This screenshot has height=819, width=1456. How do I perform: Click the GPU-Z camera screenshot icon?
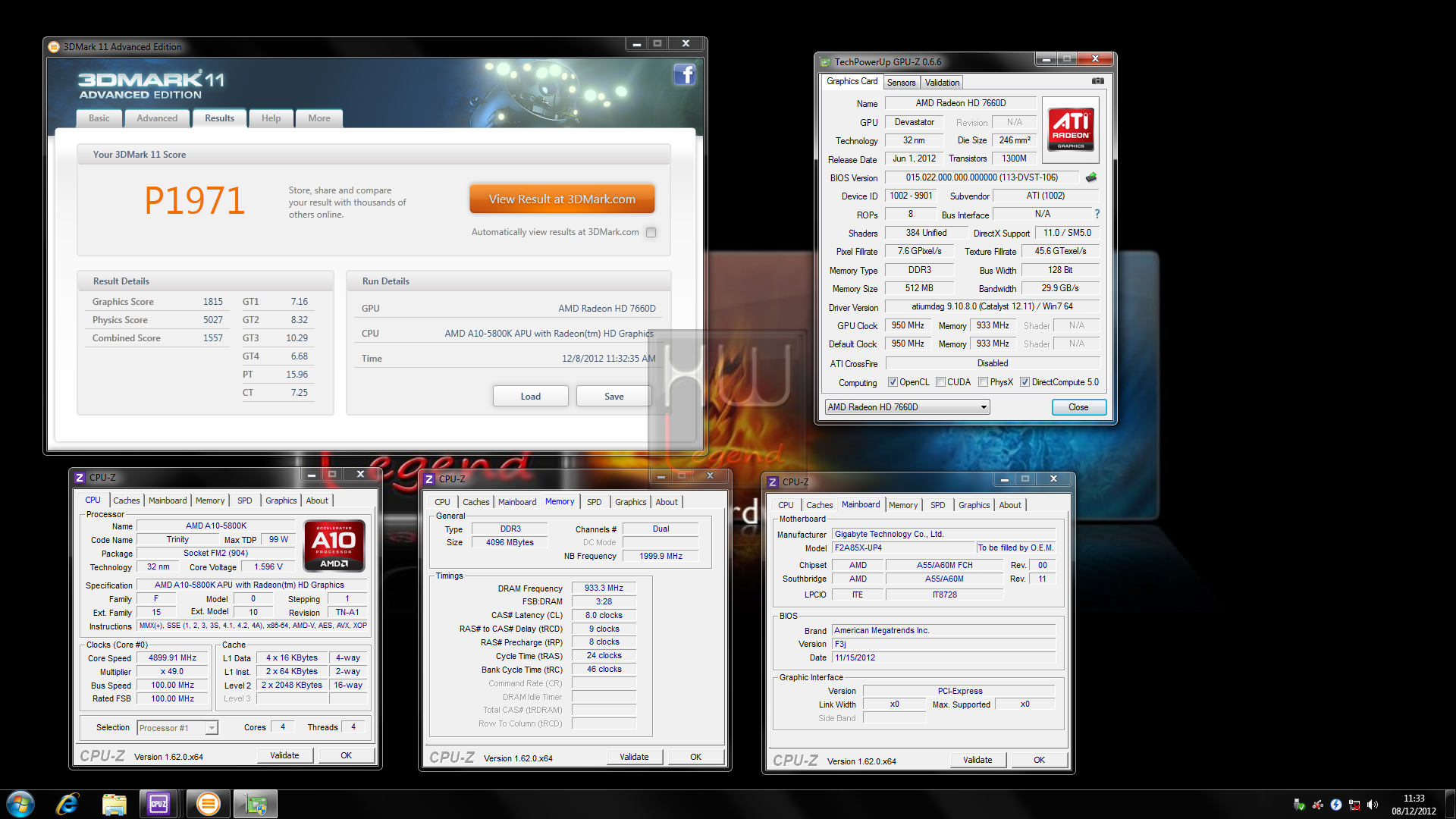point(1097,81)
